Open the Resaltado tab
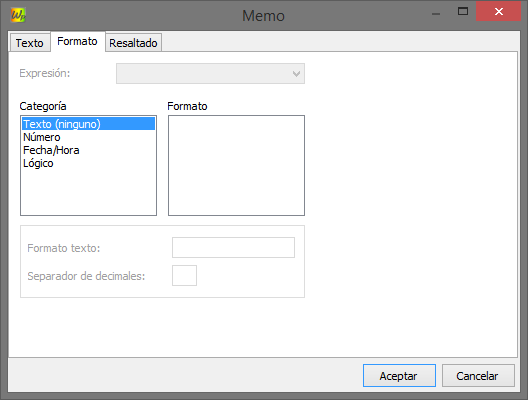The height and width of the screenshot is (400, 528). point(133,43)
